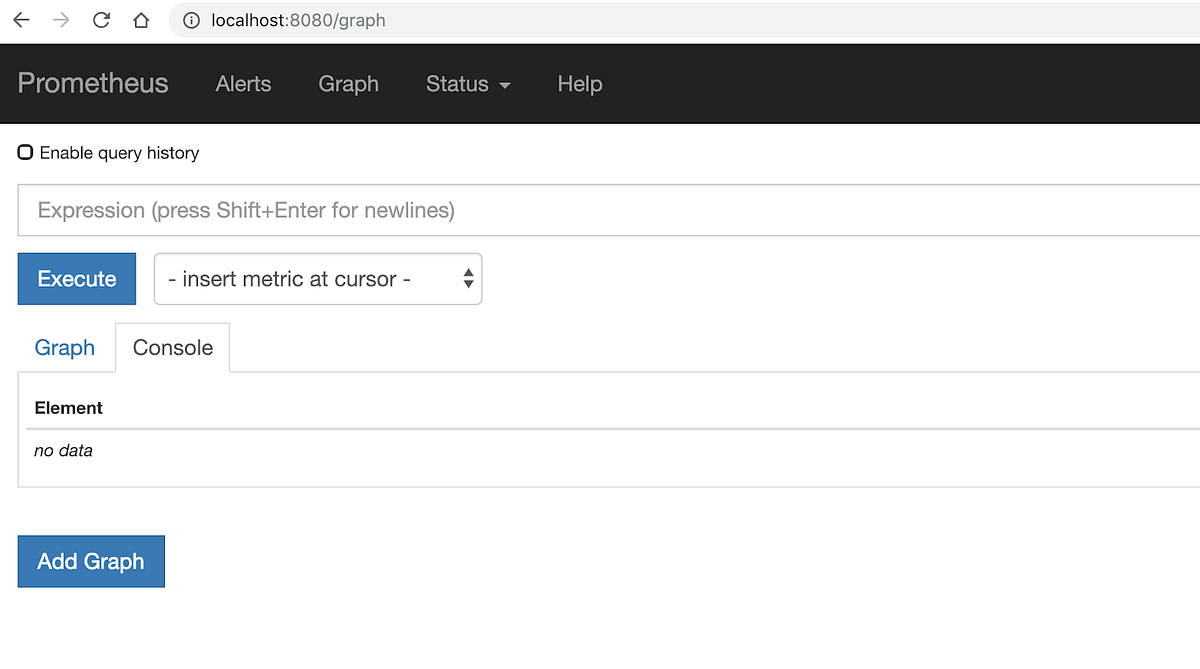The height and width of the screenshot is (669, 1200).
Task: Switch to the Graph tab
Action: [x=64, y=347]
